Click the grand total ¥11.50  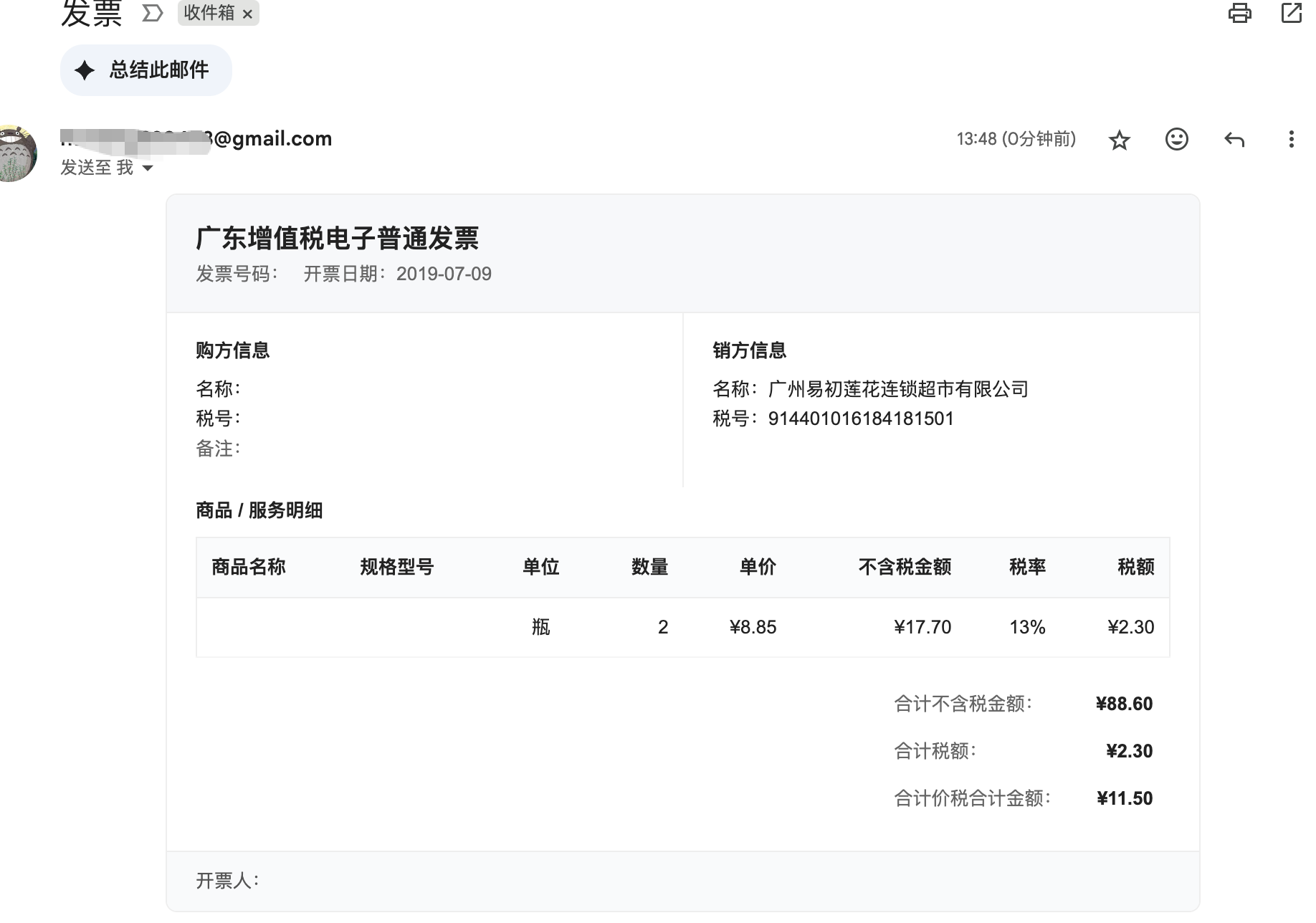[x=1125, y=798]
